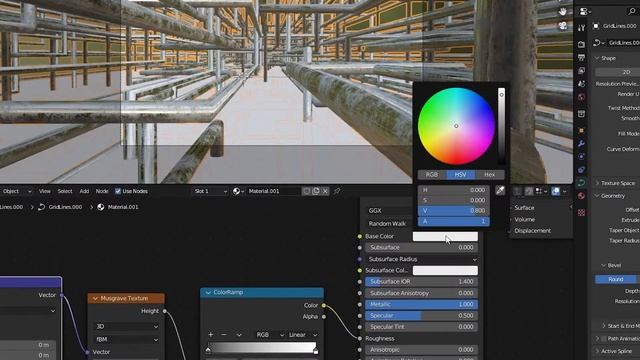Toggle Use Nodes checkbox

(x=118, y=191)
